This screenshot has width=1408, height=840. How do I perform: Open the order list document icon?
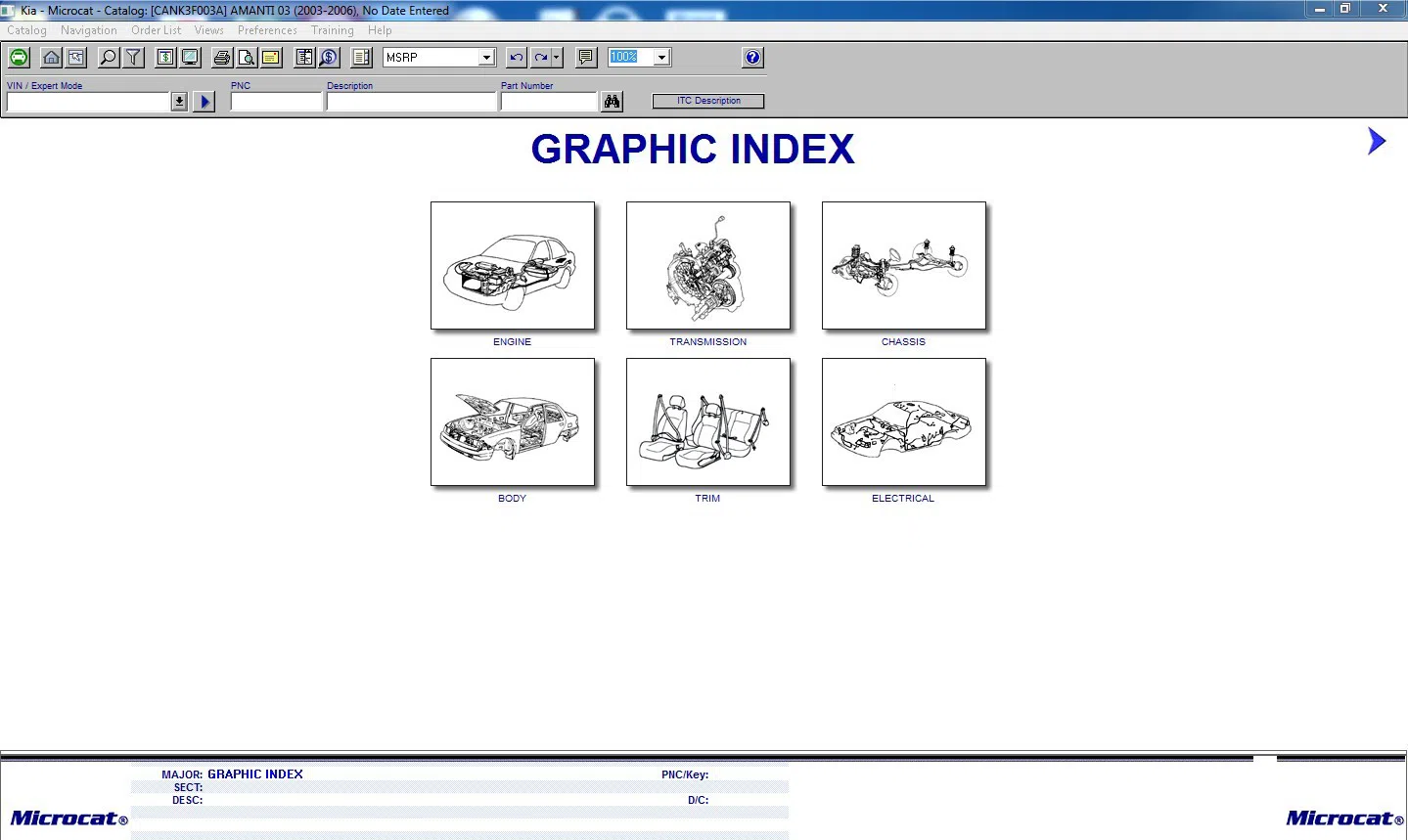pyautogui.click(x=361, y=58)
